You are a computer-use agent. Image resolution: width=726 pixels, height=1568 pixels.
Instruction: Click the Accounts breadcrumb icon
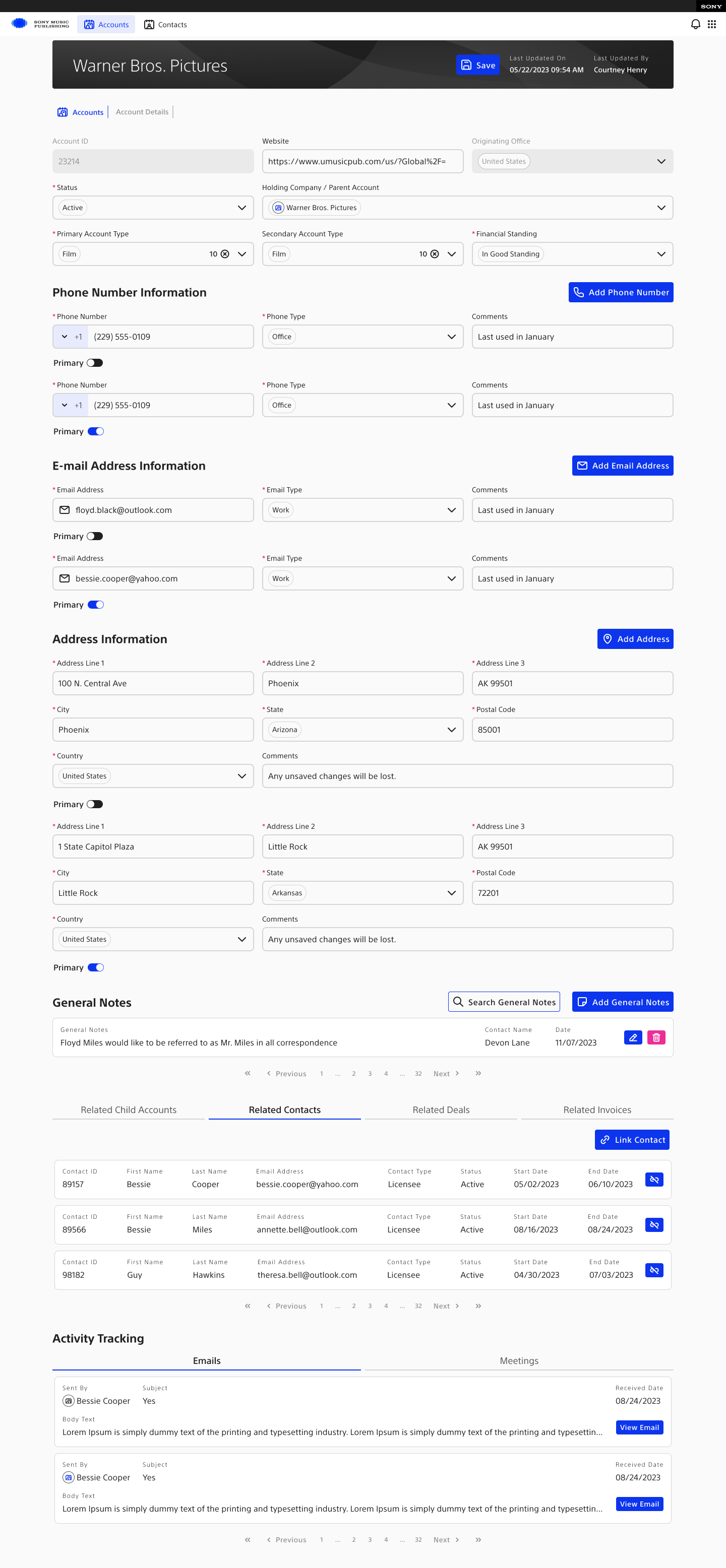(62, 112)
